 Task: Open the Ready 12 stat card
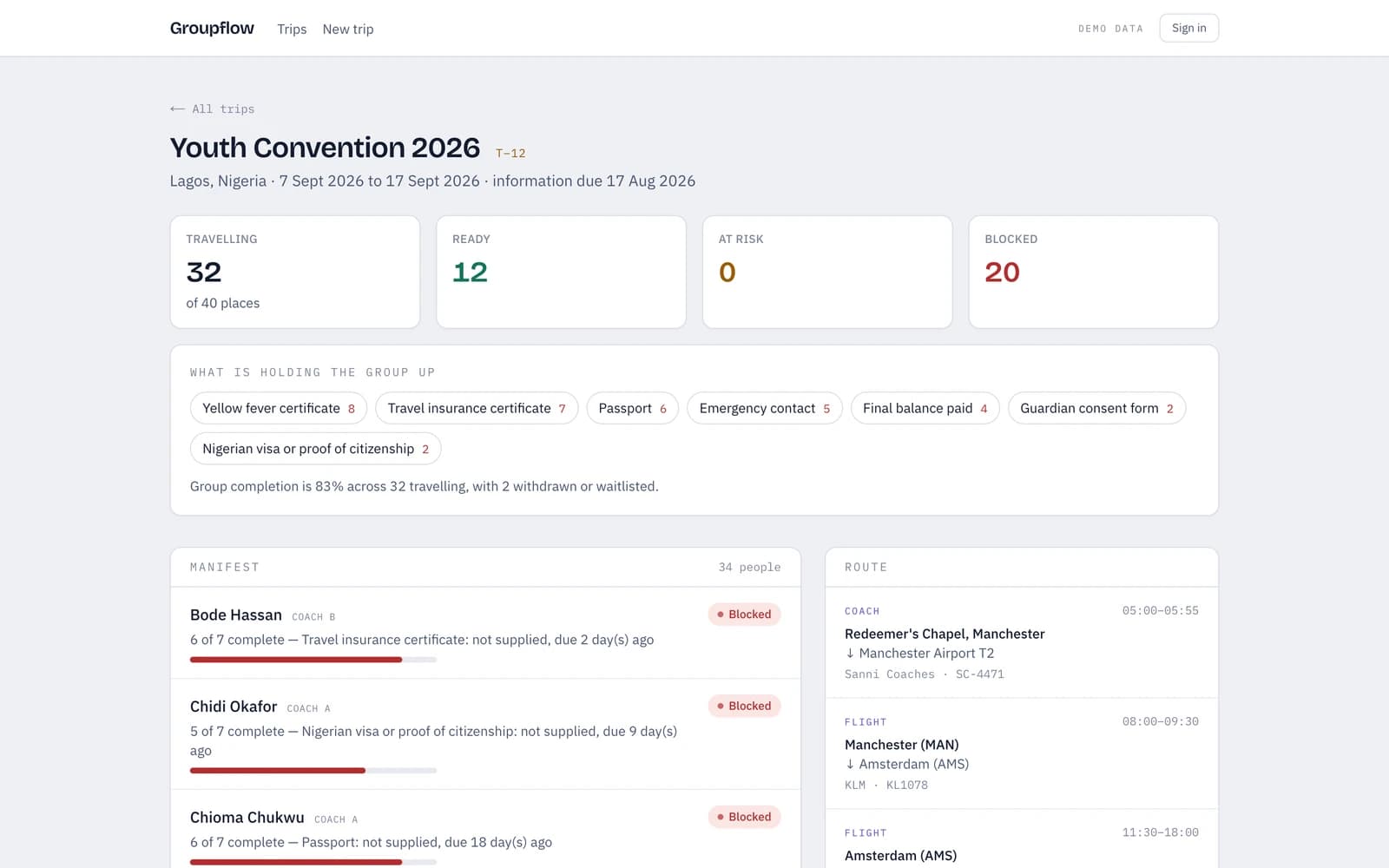click(x=561, y=272)
